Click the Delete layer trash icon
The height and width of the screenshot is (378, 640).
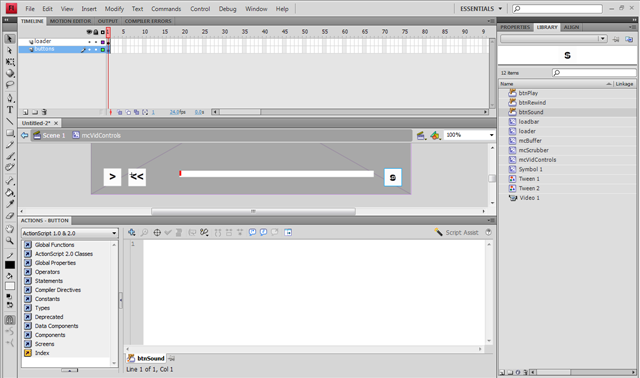44,112
